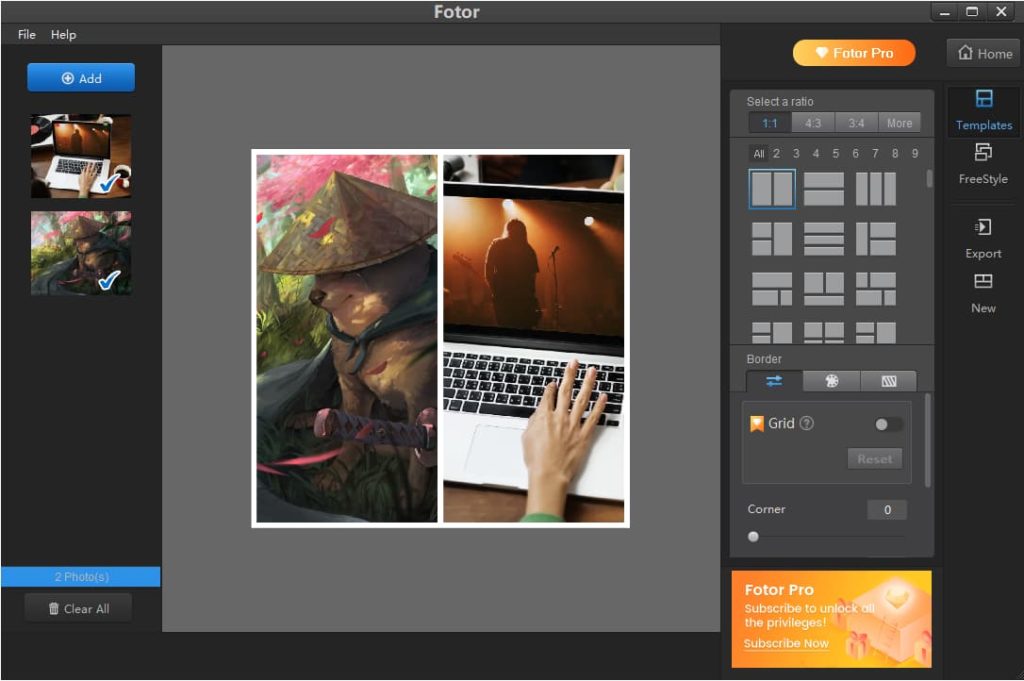Click the Clear All button

click(x=78, y=609)
